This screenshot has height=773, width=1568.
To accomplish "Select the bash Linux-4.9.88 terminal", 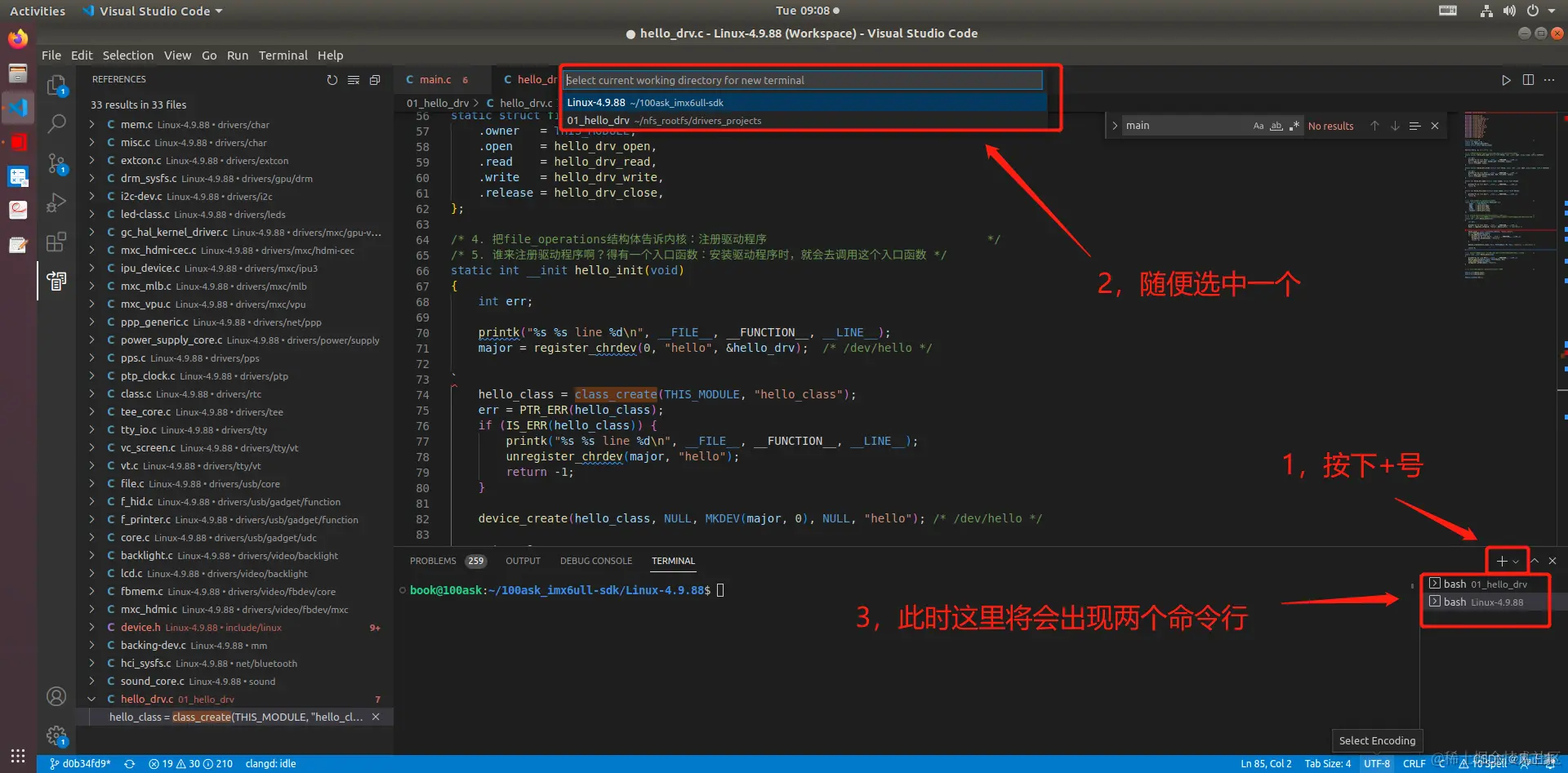I will (1485, 602).
